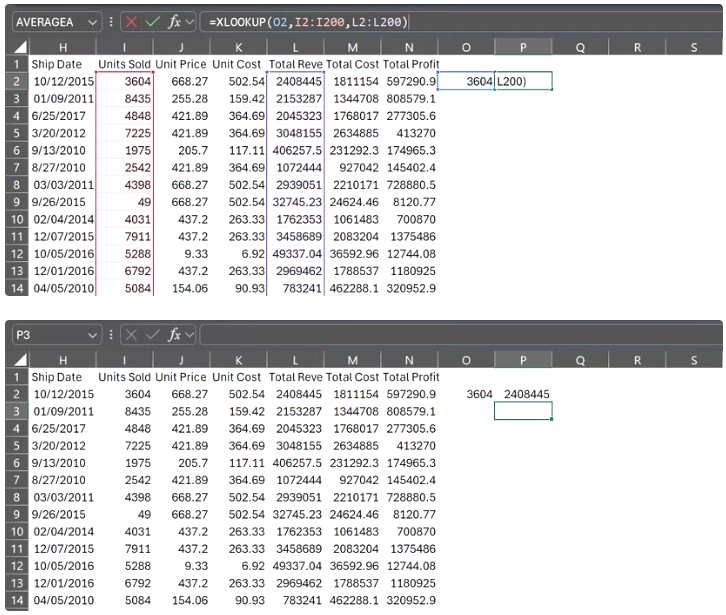Screen dimensions: 726x615
Task: Select column Q header in bottom sheet
Action: [x=580, y=360]
